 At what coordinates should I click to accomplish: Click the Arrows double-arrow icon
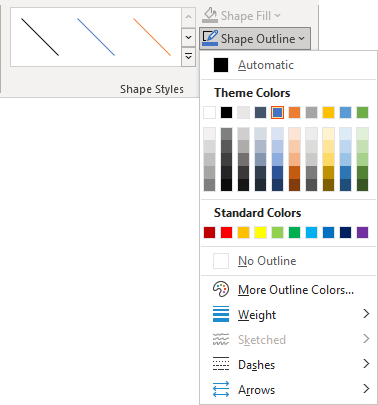[221, 389]
